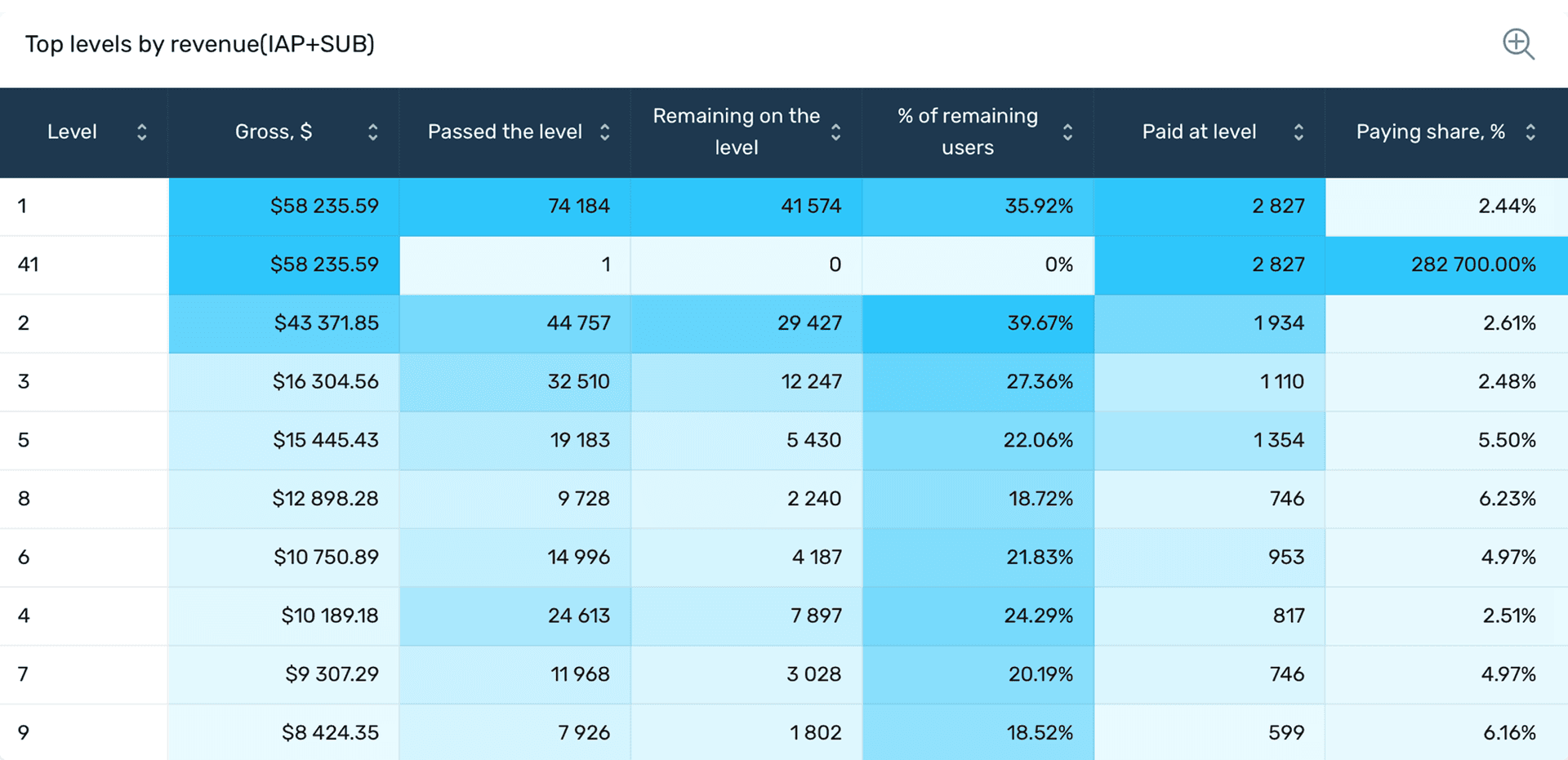Image resolution: width=1568 pixels, height=760 pixels.
Task: Select the $58 235.59 gross value for level 1
Action: (x=324, y=207)
